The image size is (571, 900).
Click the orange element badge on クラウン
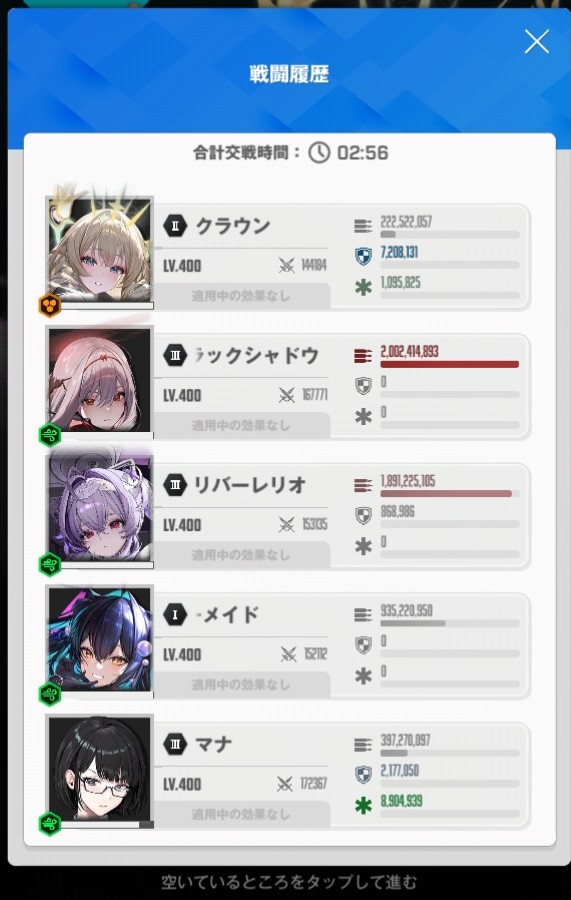pyautogui.click(x=50, y=305)
